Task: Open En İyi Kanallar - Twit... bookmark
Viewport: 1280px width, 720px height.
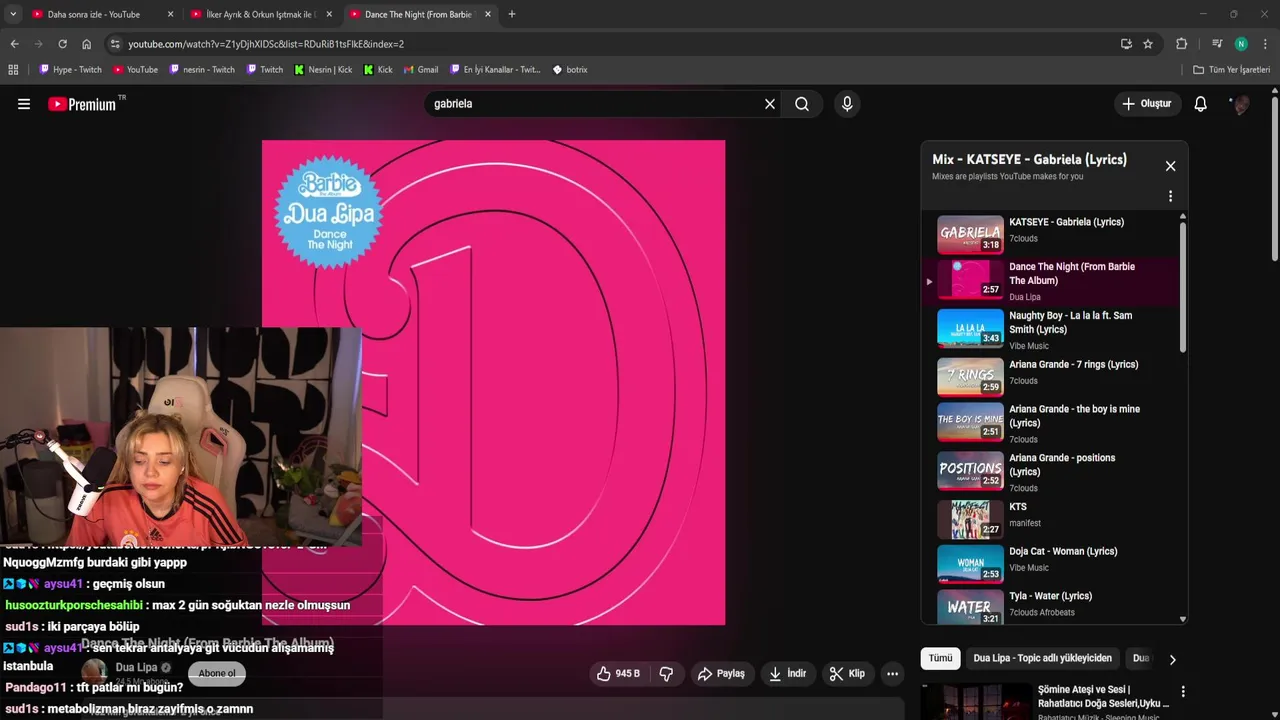Action: click(495, 70)
